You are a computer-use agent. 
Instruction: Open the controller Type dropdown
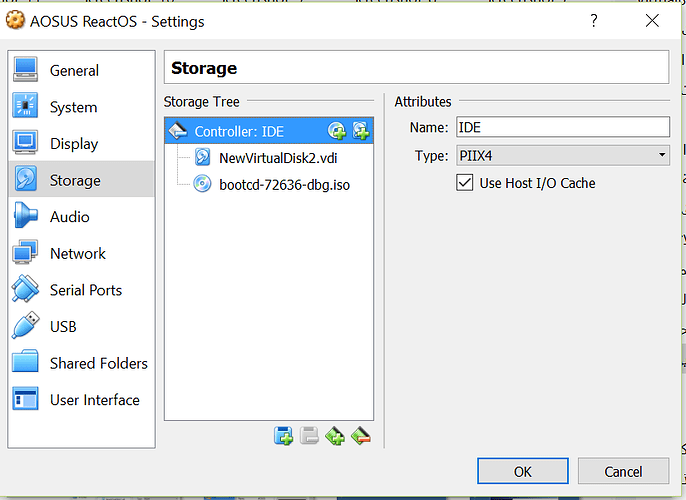coord(562,155)
